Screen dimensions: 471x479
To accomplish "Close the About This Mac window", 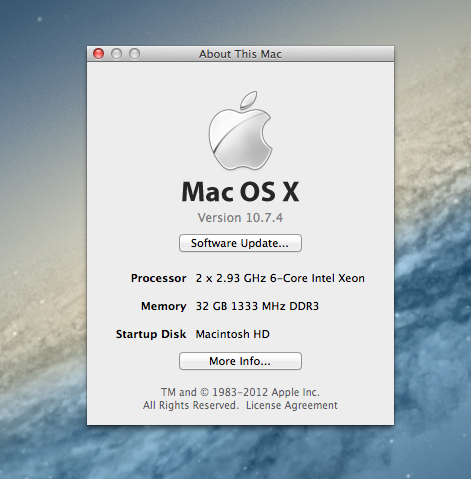I will tap(98, 54).
